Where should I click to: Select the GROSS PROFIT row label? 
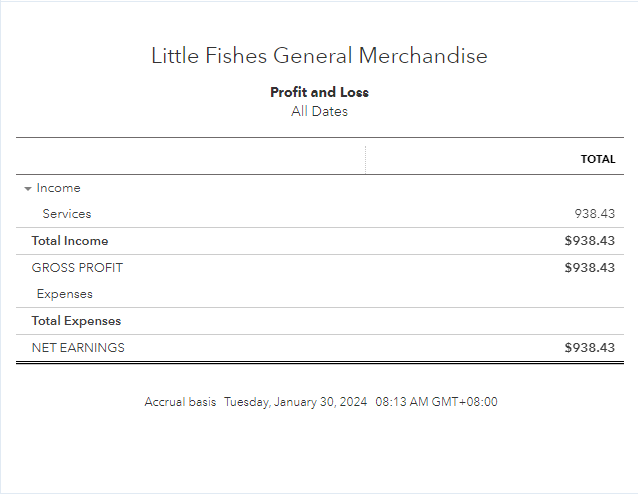coord(77,268)
